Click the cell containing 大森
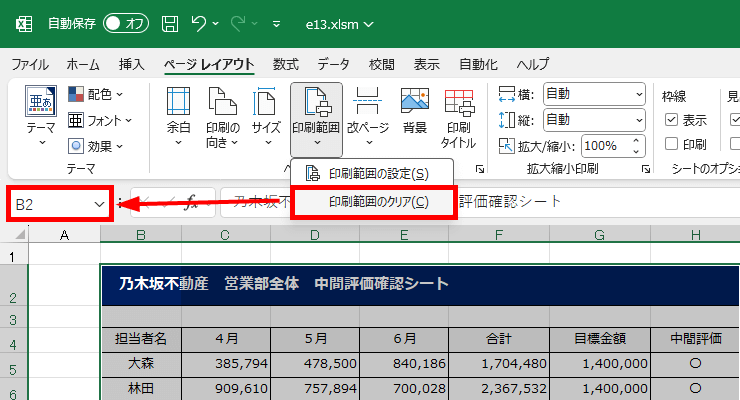740x400 pixels. [141, 364]
